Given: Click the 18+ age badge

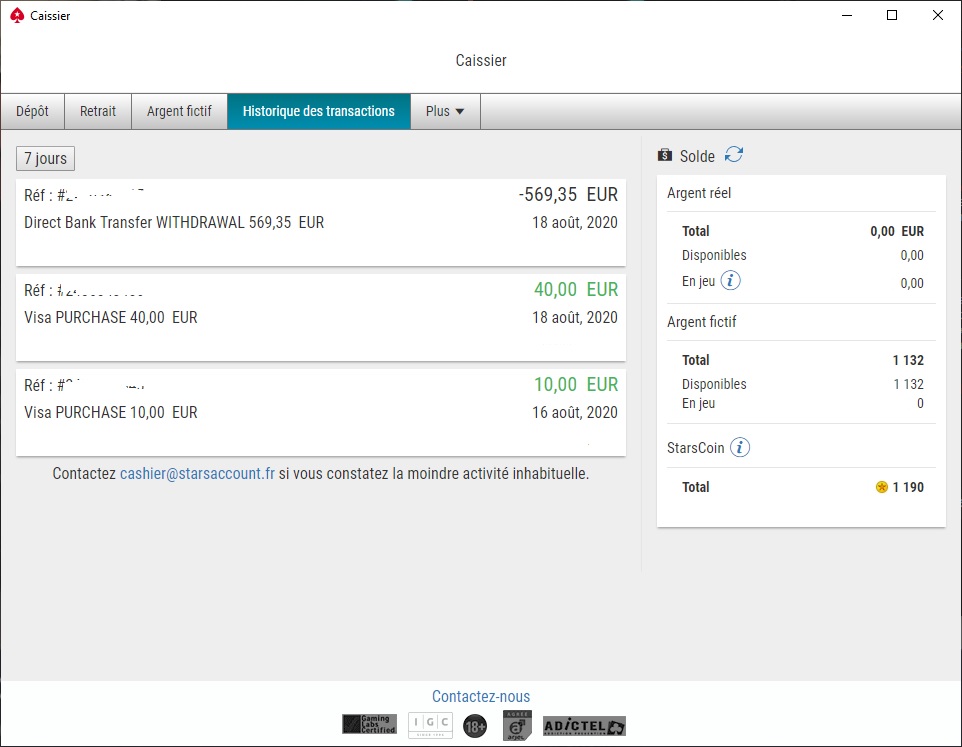Looking at the screenshot, I should point(475,727).
